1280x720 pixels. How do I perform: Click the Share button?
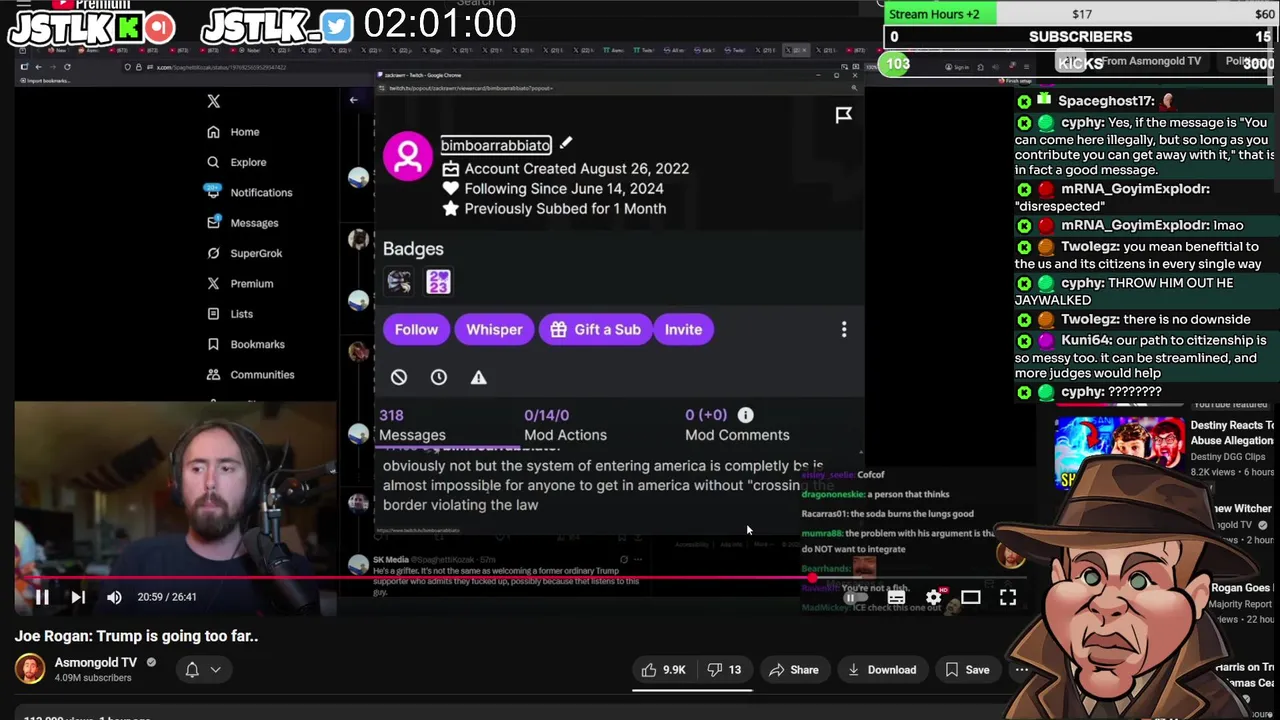[793, 670]
